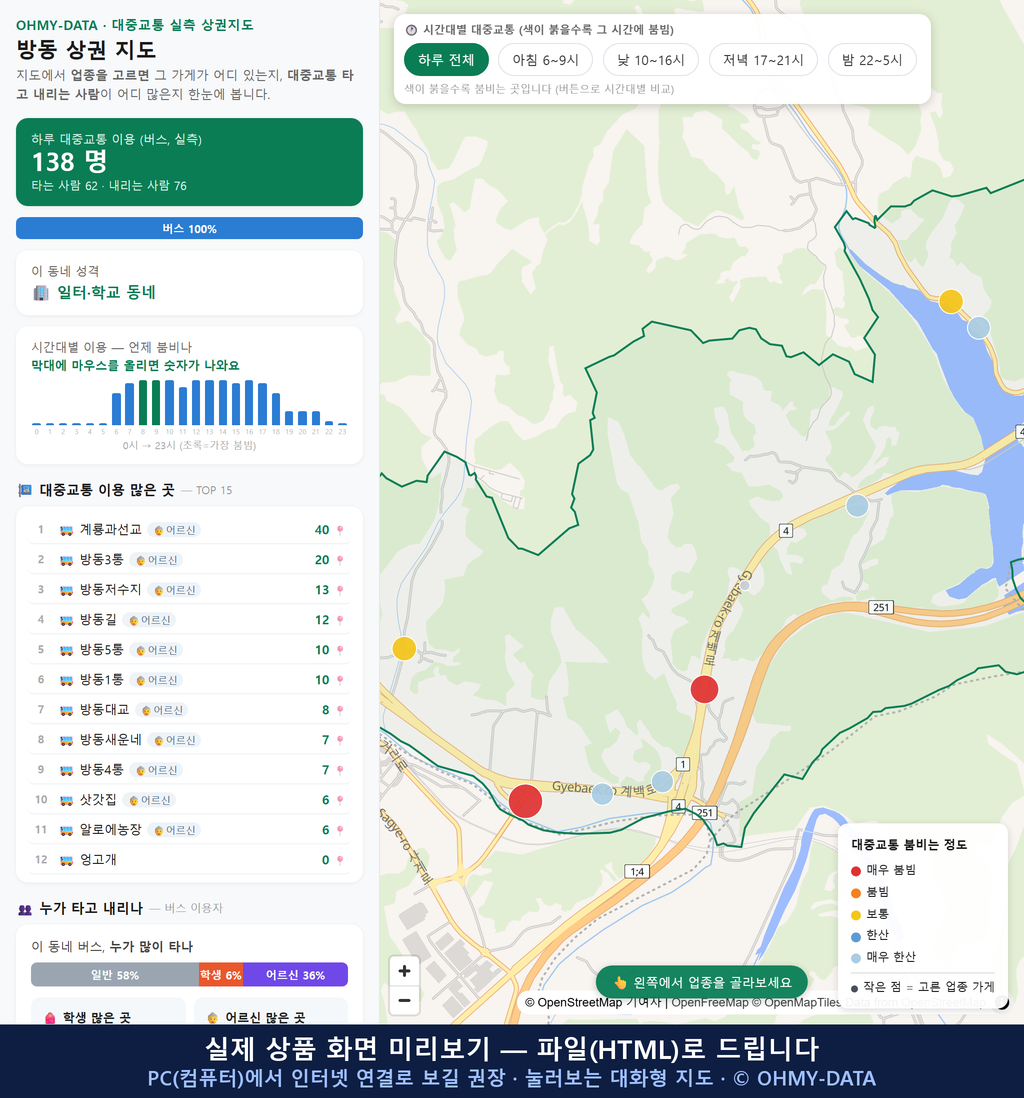Select the 하루 전체 time filter
Viewport: 1024px width, 1098px height.
pyautogui.click(x=446, y=60)
